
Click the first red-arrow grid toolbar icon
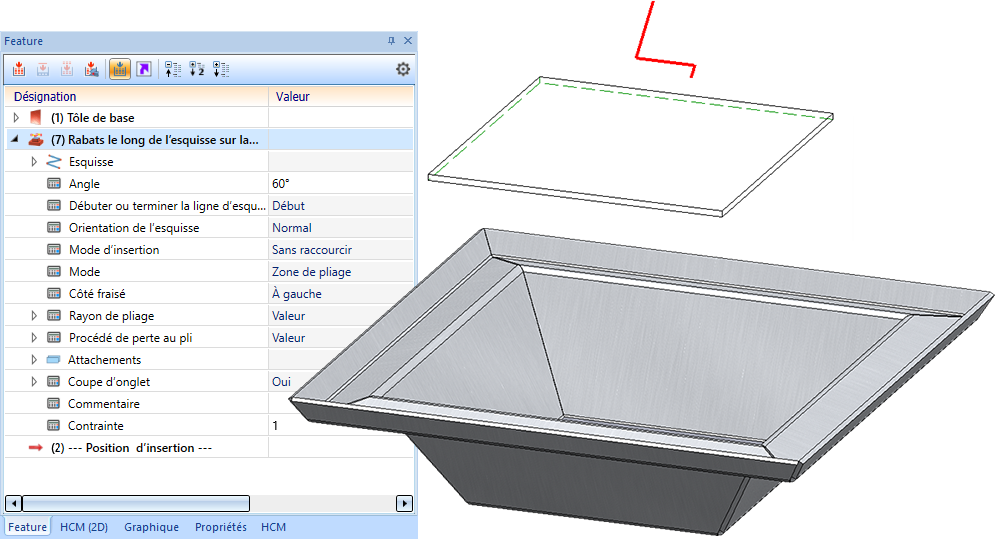click(x=19, y=69)
